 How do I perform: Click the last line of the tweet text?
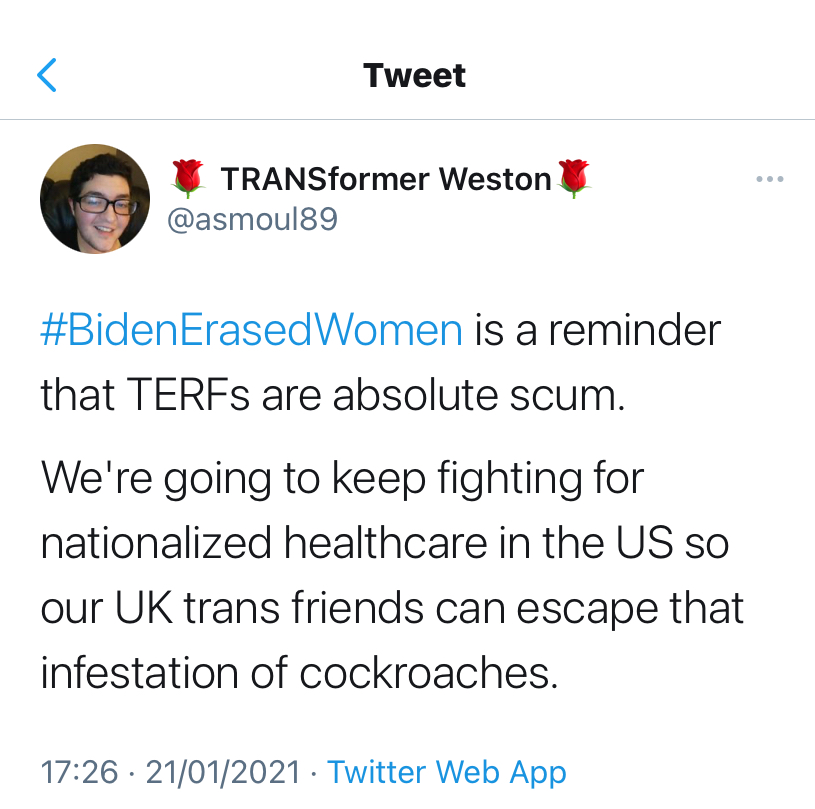point(298,673)
